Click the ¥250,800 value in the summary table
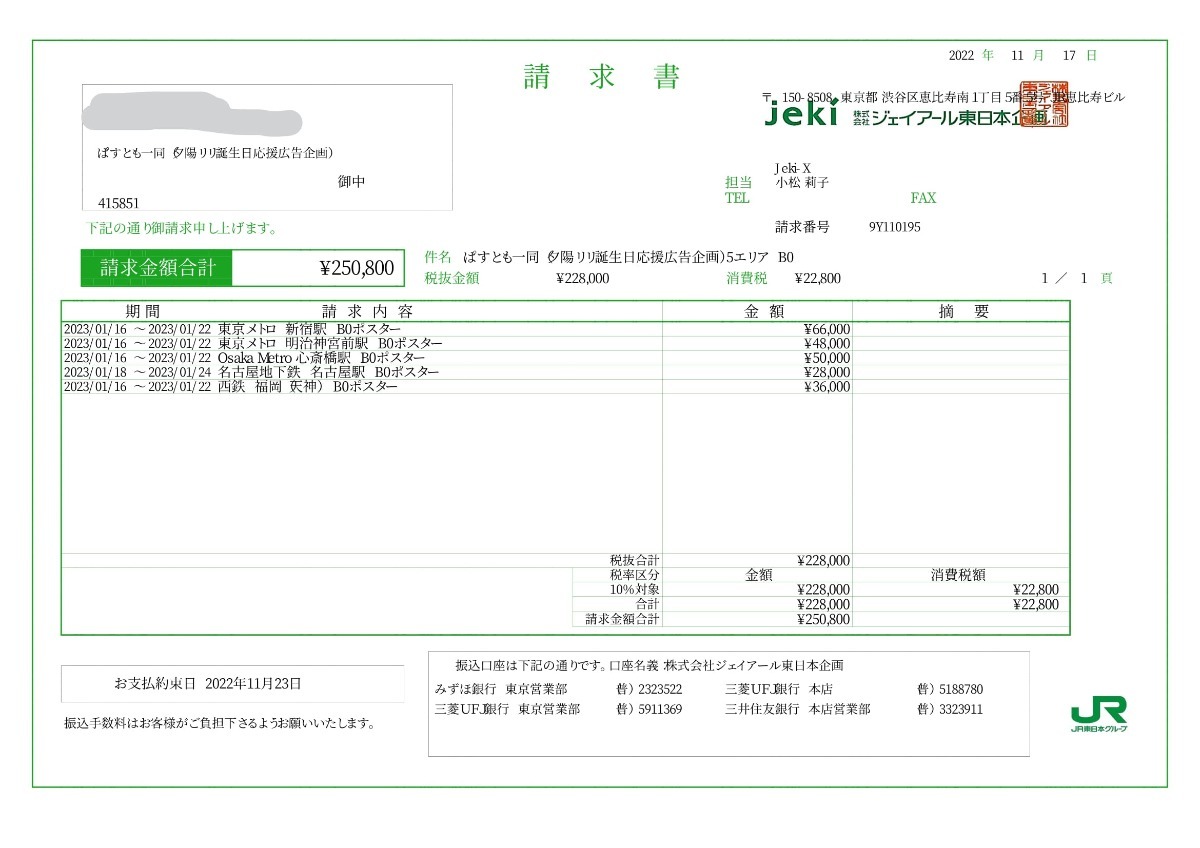 [824, 619]
